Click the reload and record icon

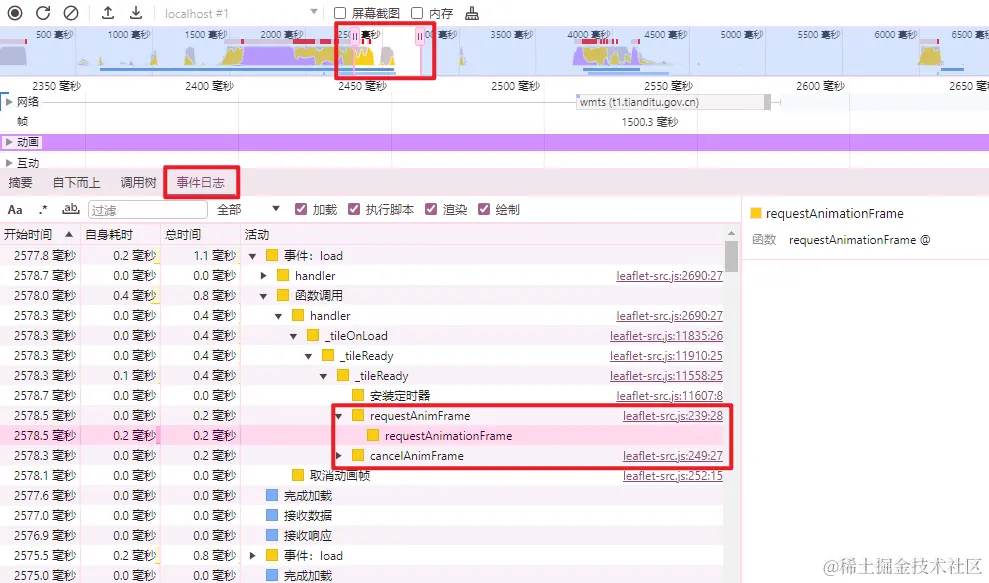click(43, 13)
